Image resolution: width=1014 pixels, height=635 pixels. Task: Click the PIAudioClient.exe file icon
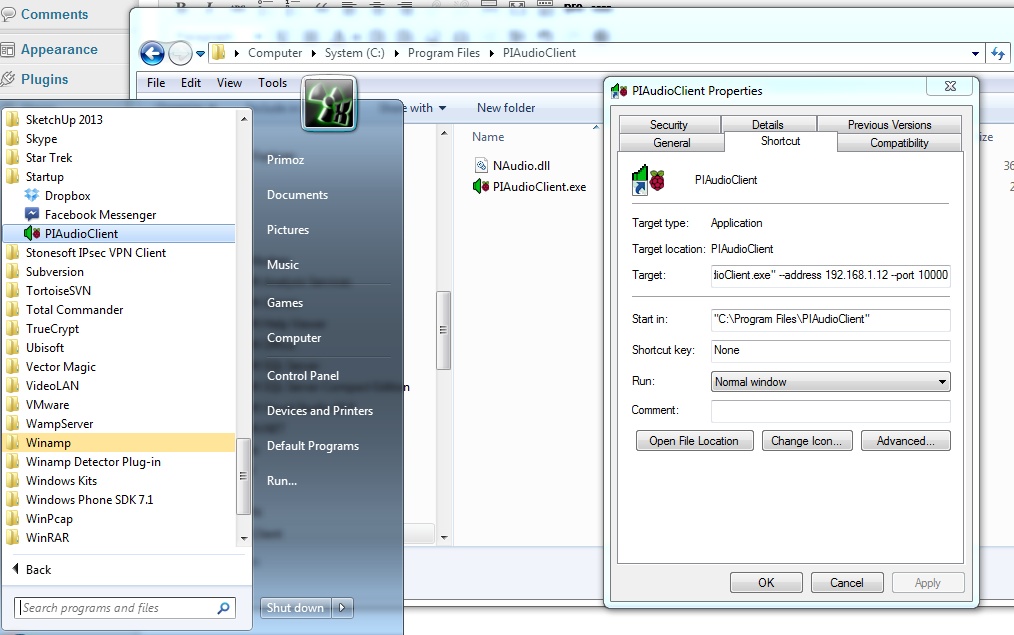[x=480, y=187]
